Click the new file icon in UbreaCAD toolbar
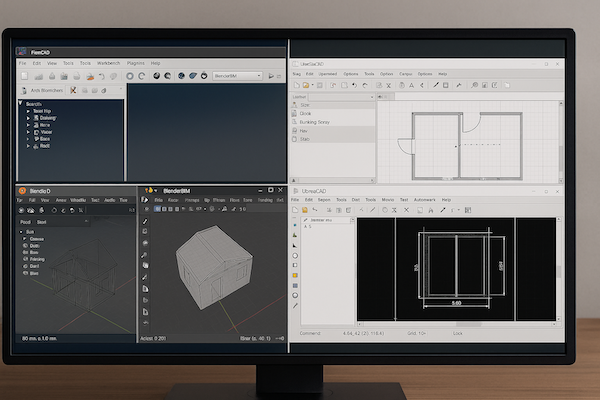Screen dimensions: 600x400 tap(295, 210)
